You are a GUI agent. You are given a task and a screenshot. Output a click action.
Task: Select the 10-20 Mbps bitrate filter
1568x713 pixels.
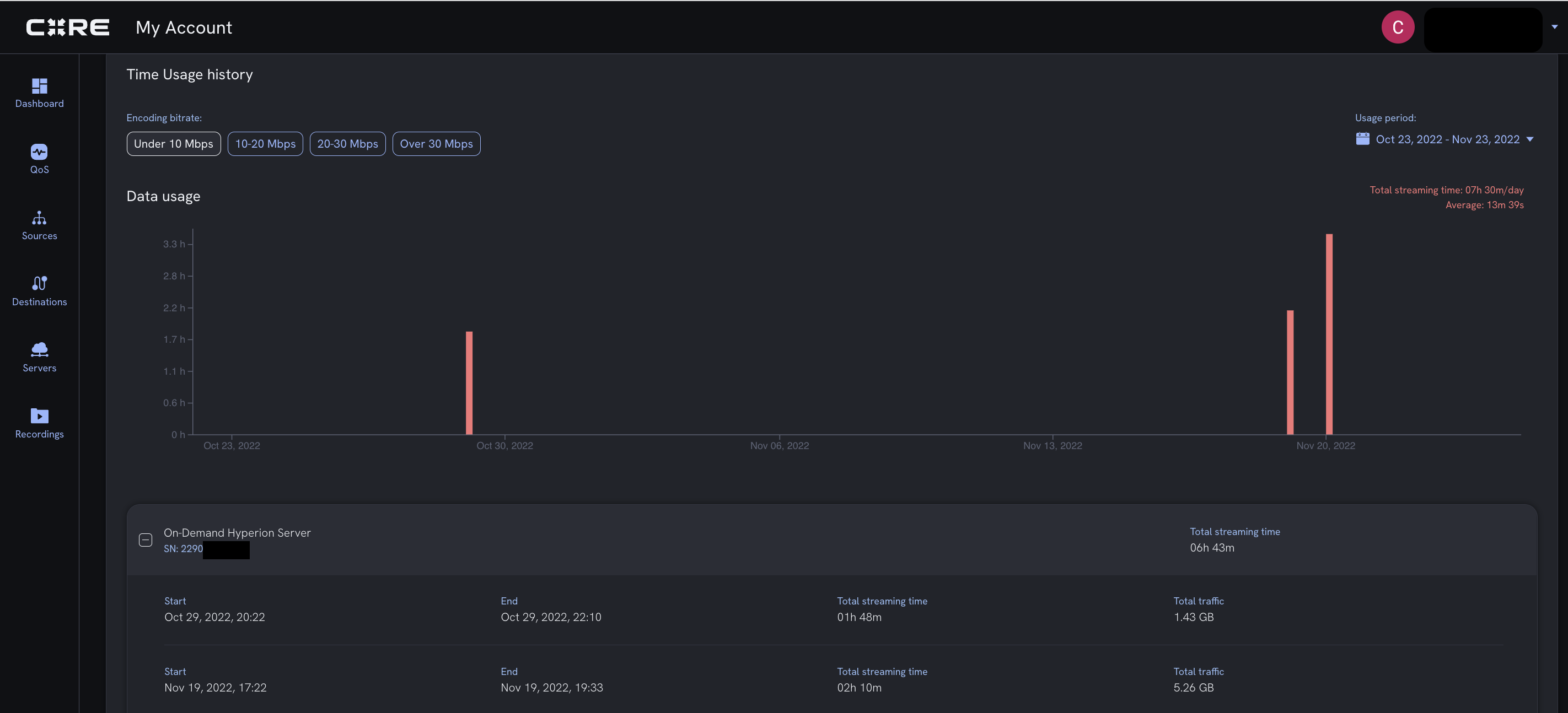[x=265, y=144]
